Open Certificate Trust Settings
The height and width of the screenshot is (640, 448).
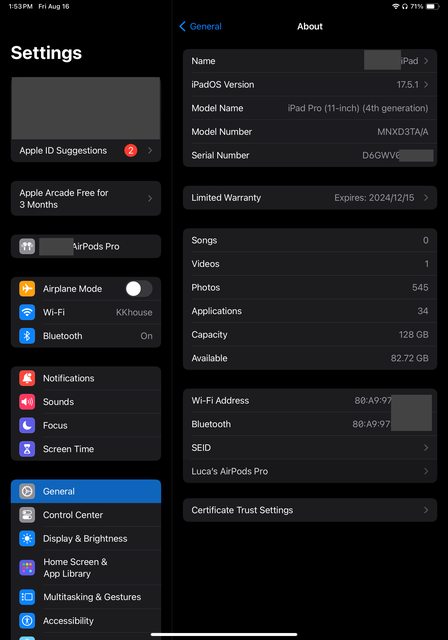click(x=310, y=510)
